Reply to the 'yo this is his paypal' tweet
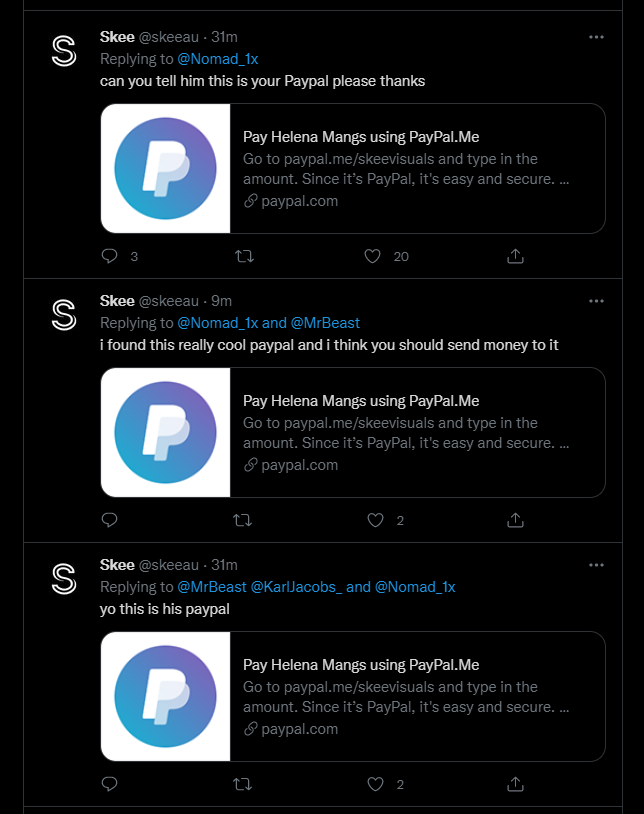Image resolution: width=644 pixels, height=814 pixels. point(110,784)
